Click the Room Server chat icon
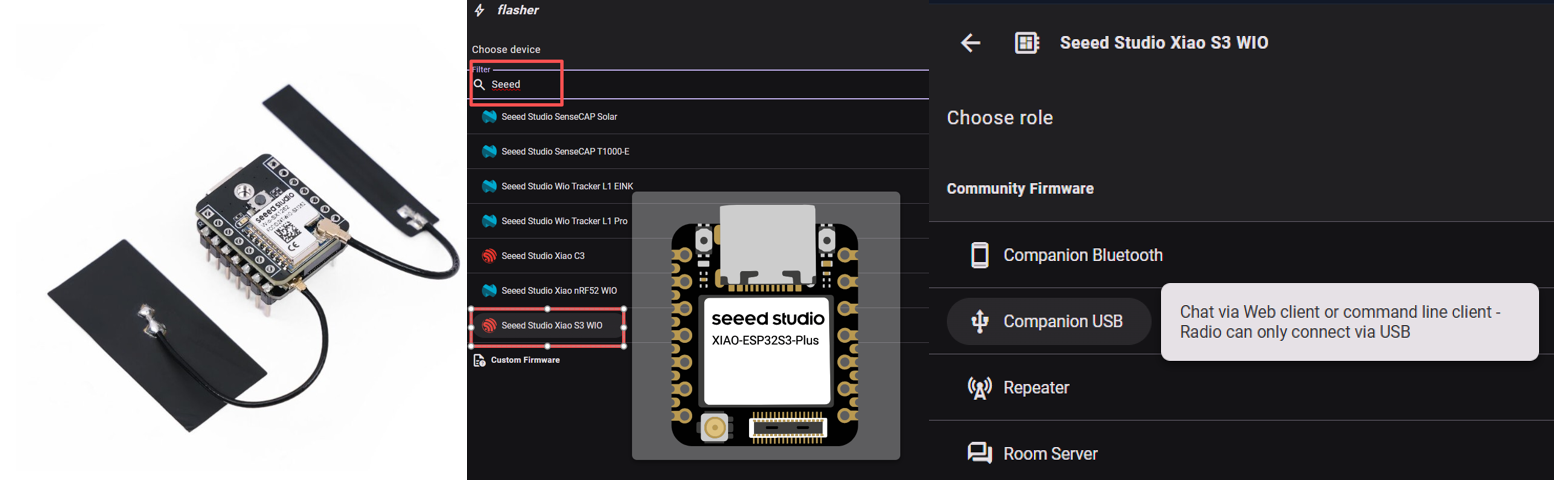 979,454
